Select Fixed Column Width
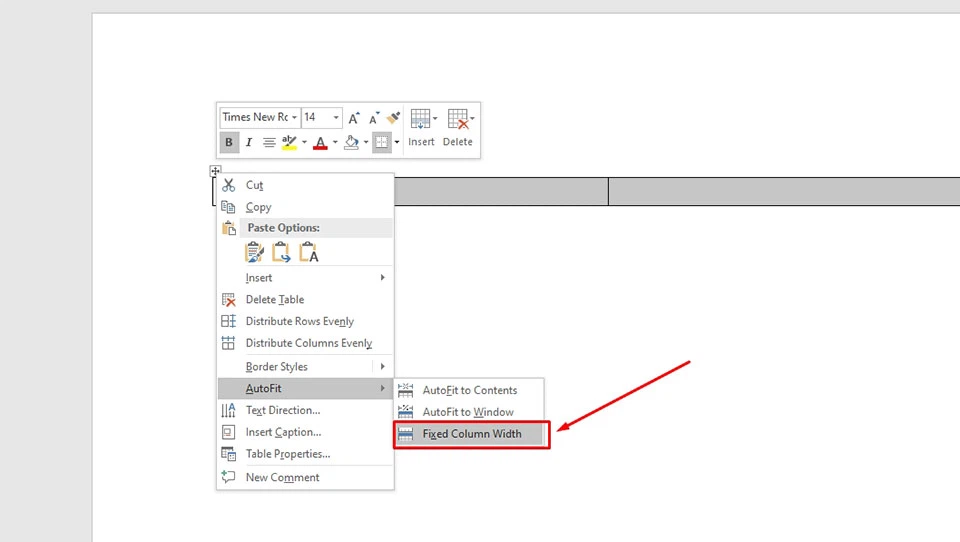The width and height of the screenshot is (960, 542). [471, 434]
